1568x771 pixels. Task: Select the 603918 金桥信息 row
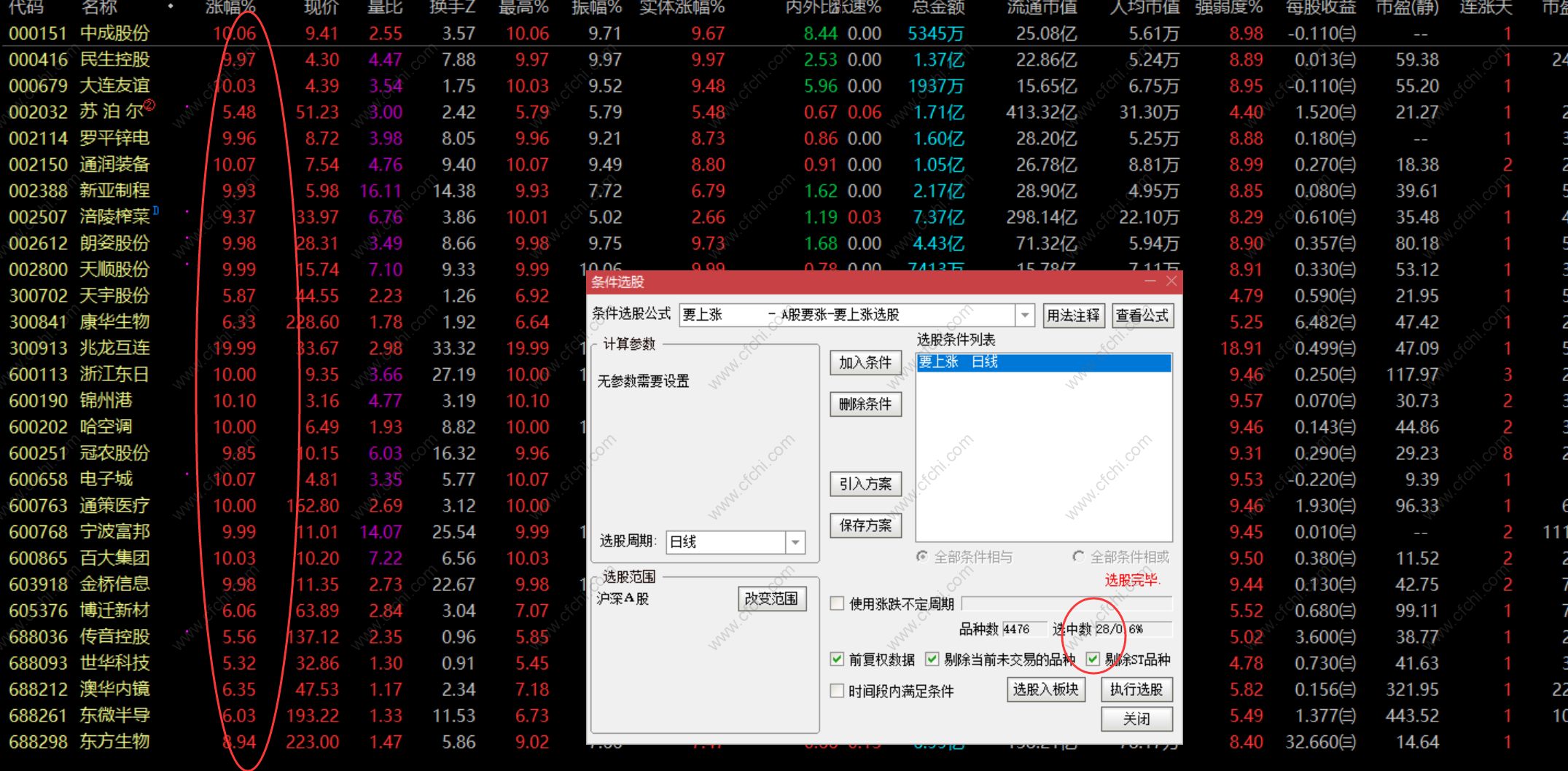point(292,584)
